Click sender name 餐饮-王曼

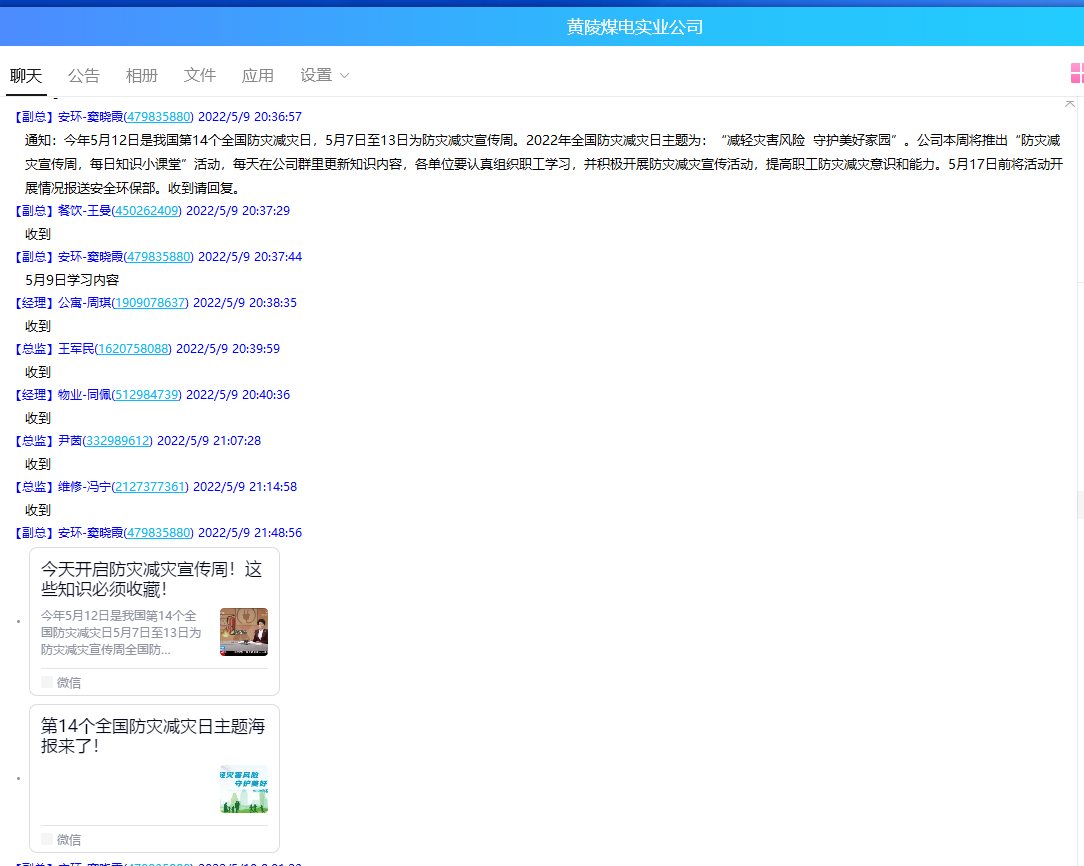point(84,211)
